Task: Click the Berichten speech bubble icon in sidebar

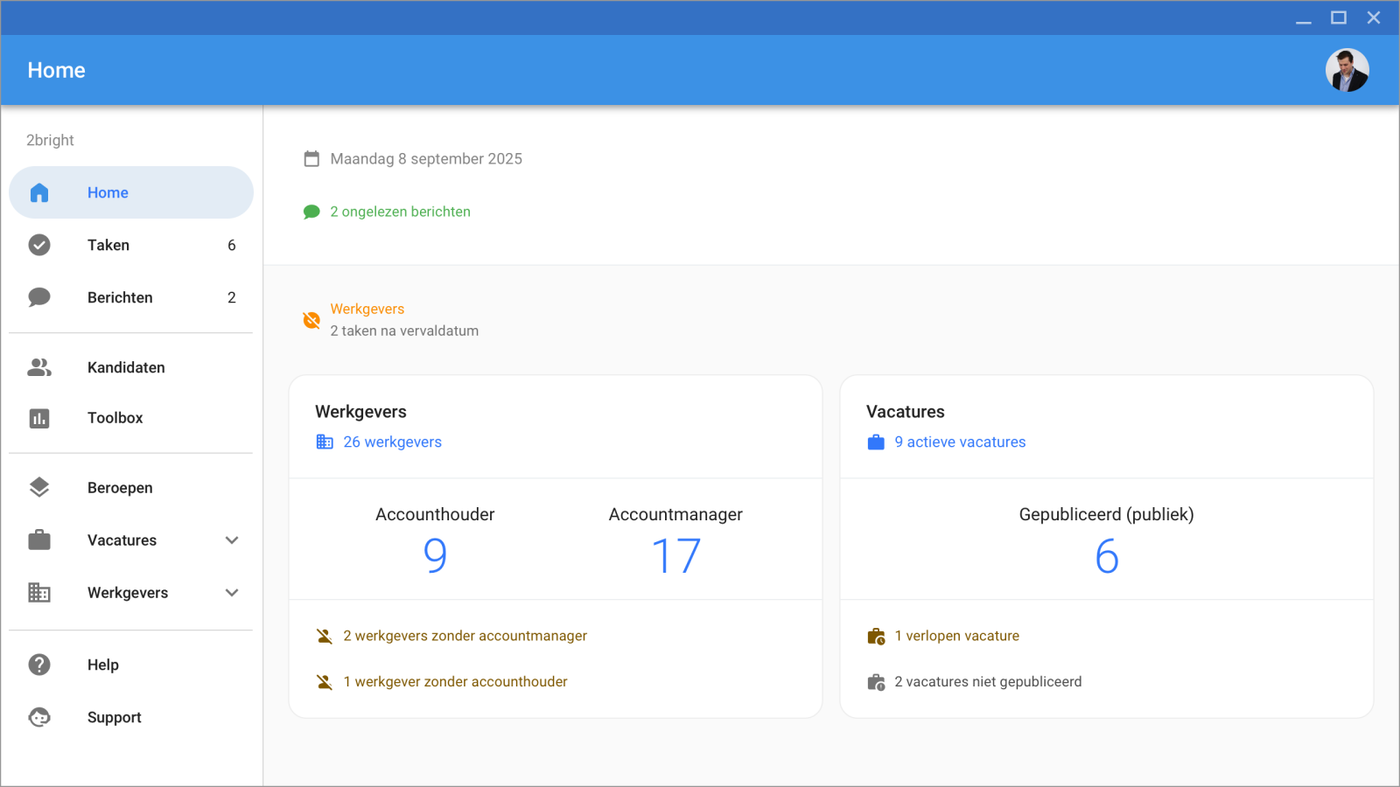Action: click(39, 297)
